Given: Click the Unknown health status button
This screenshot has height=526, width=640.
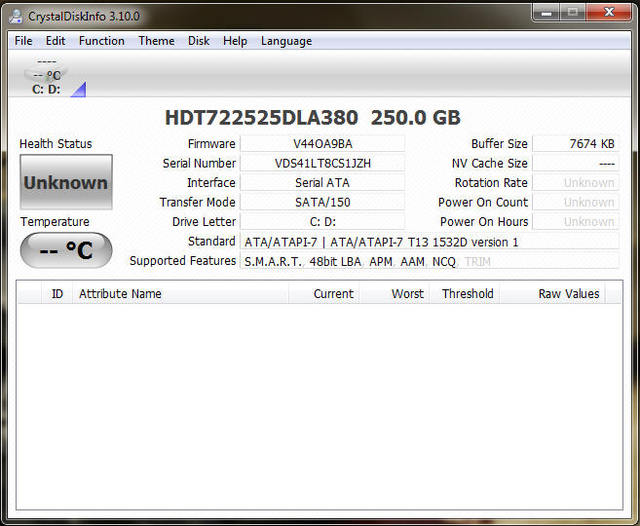Looking at the screenshot, I should tap(66, 182).
